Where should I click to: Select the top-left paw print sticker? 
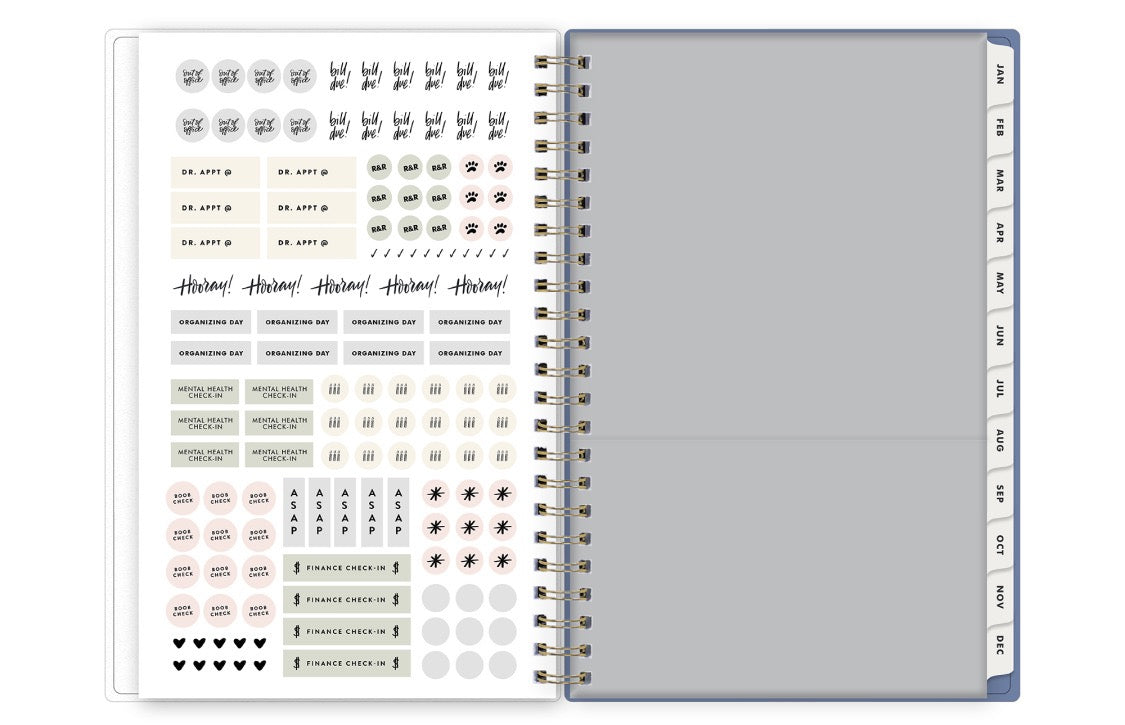pos(471,167)
